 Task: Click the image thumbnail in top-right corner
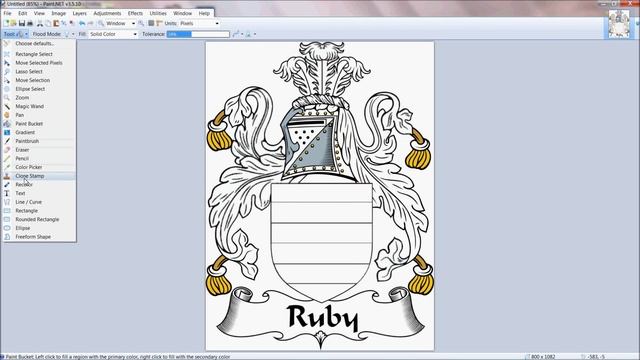(619, 24)
